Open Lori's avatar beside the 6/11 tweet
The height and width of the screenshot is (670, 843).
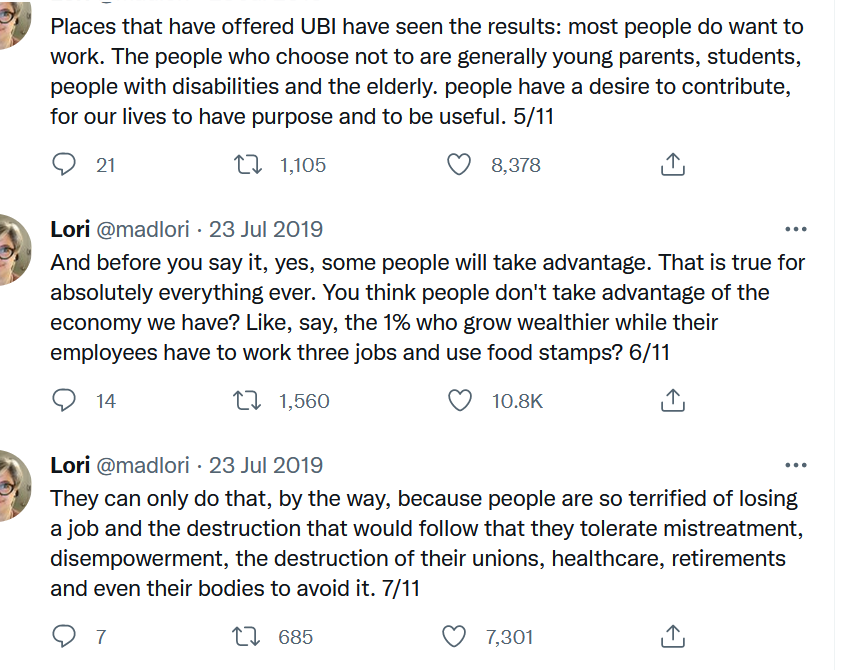[13, 250]
